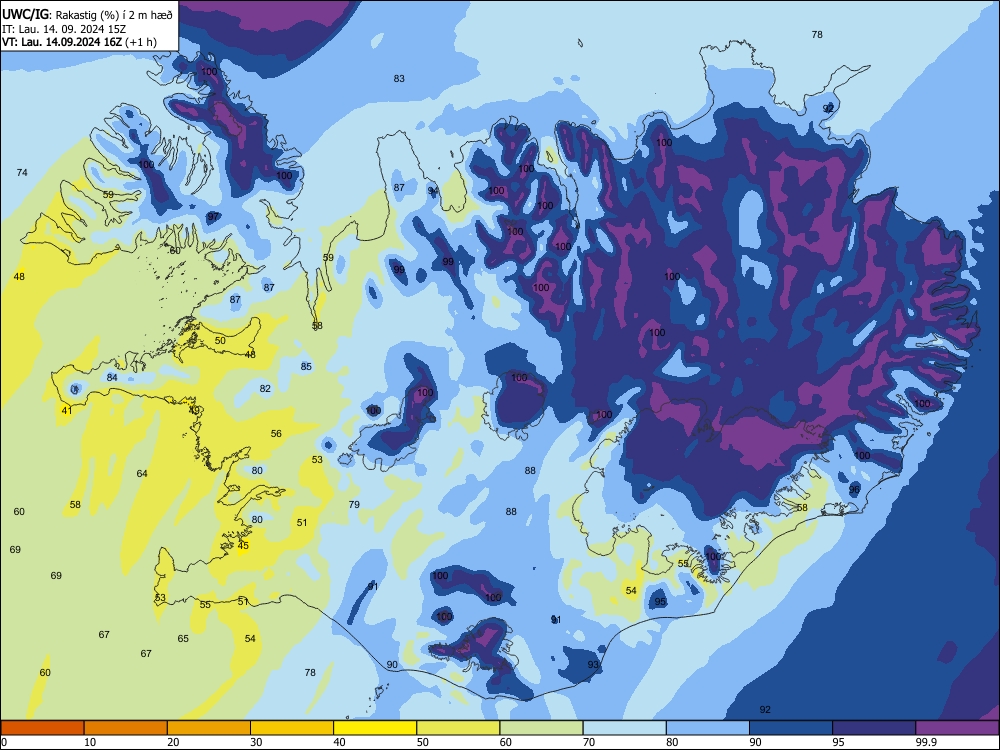Image resolution: width=1000 pixels, height=750 pixels.
Task: Click the purple above-99.9 legend swatch
Action: pos(957,728)
